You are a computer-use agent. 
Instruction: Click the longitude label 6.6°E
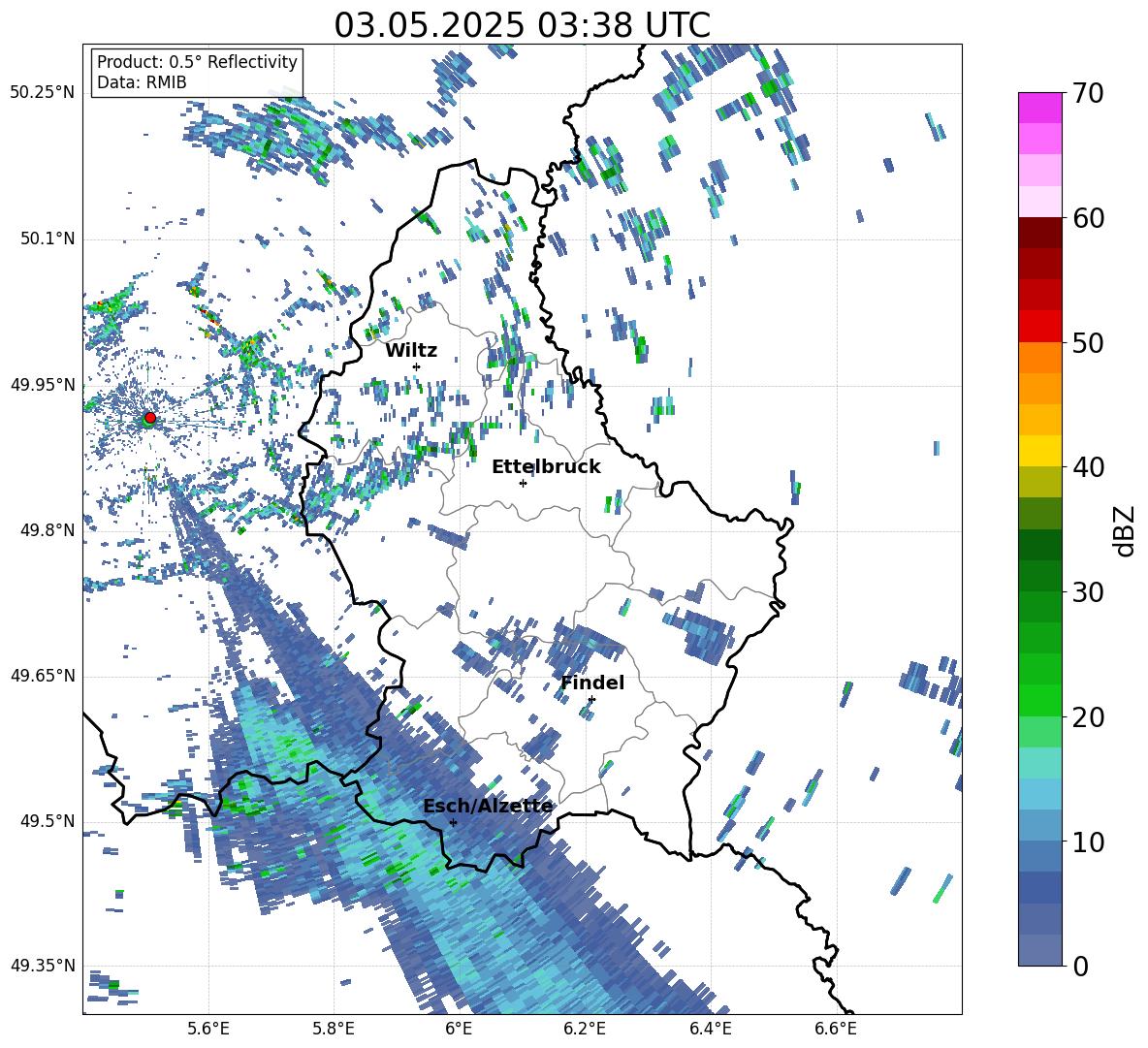[836, 1029]
